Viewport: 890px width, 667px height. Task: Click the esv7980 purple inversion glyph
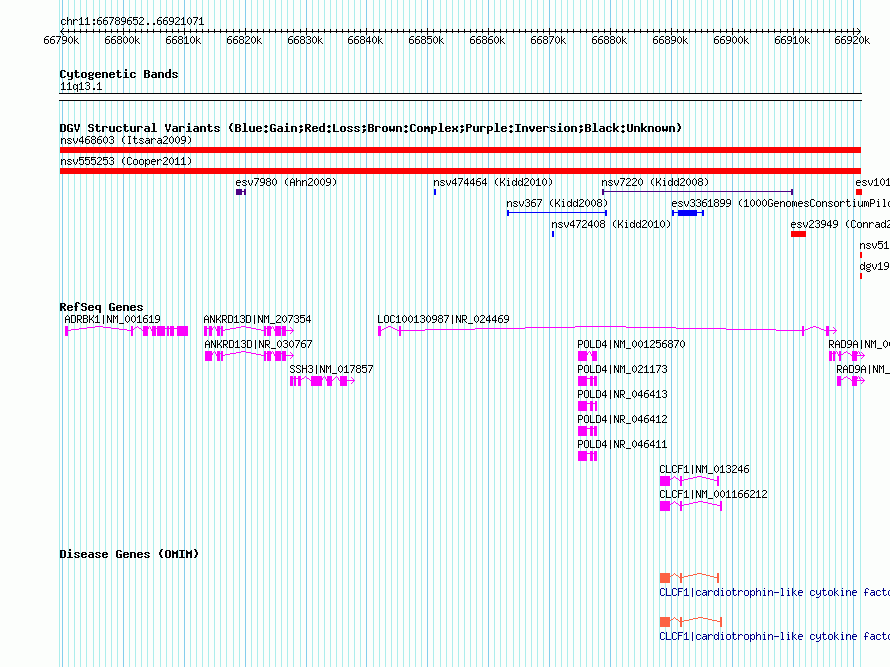point(241,192)
